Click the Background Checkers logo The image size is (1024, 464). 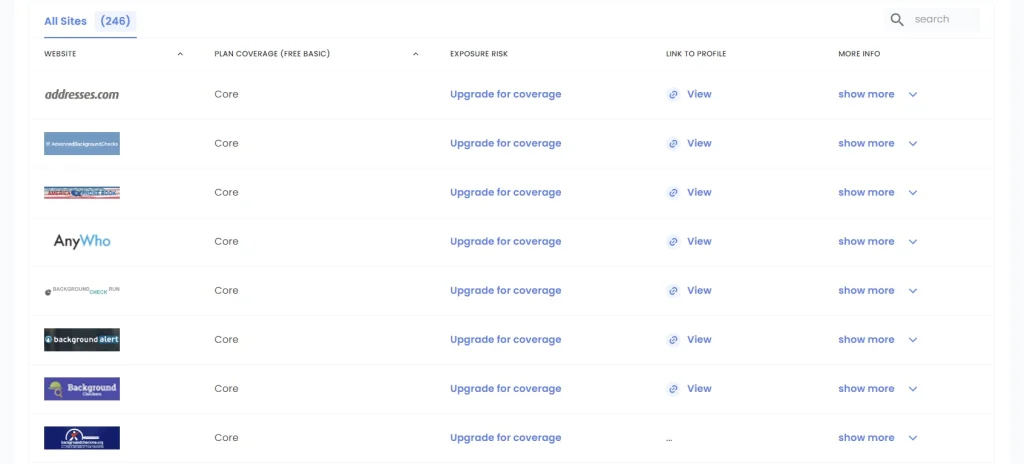click(82, 389)
